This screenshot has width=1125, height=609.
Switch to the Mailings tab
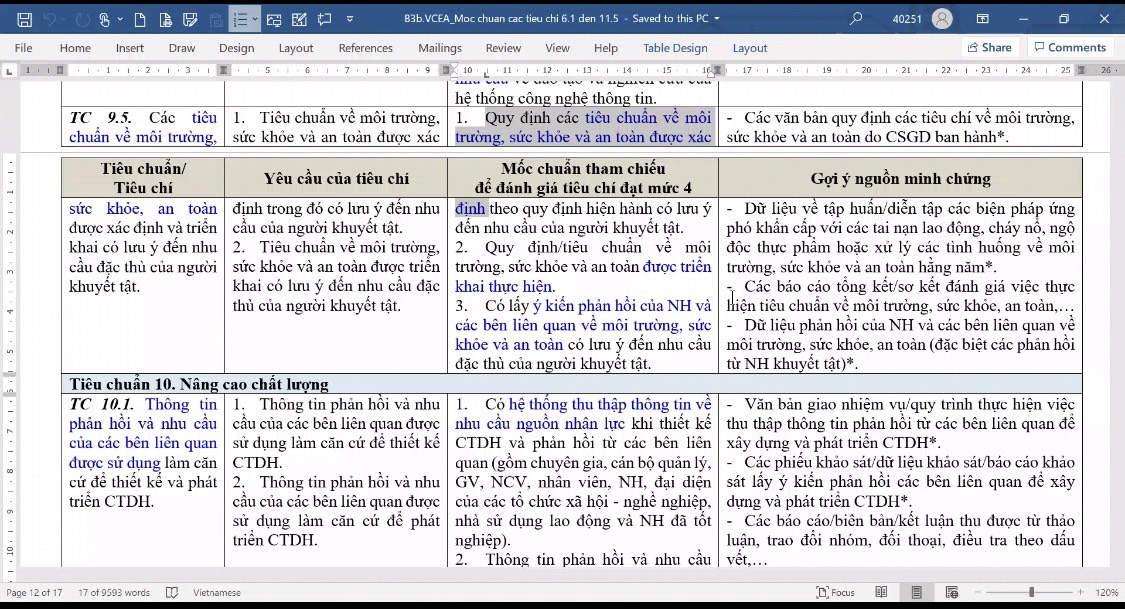(440, 48)
